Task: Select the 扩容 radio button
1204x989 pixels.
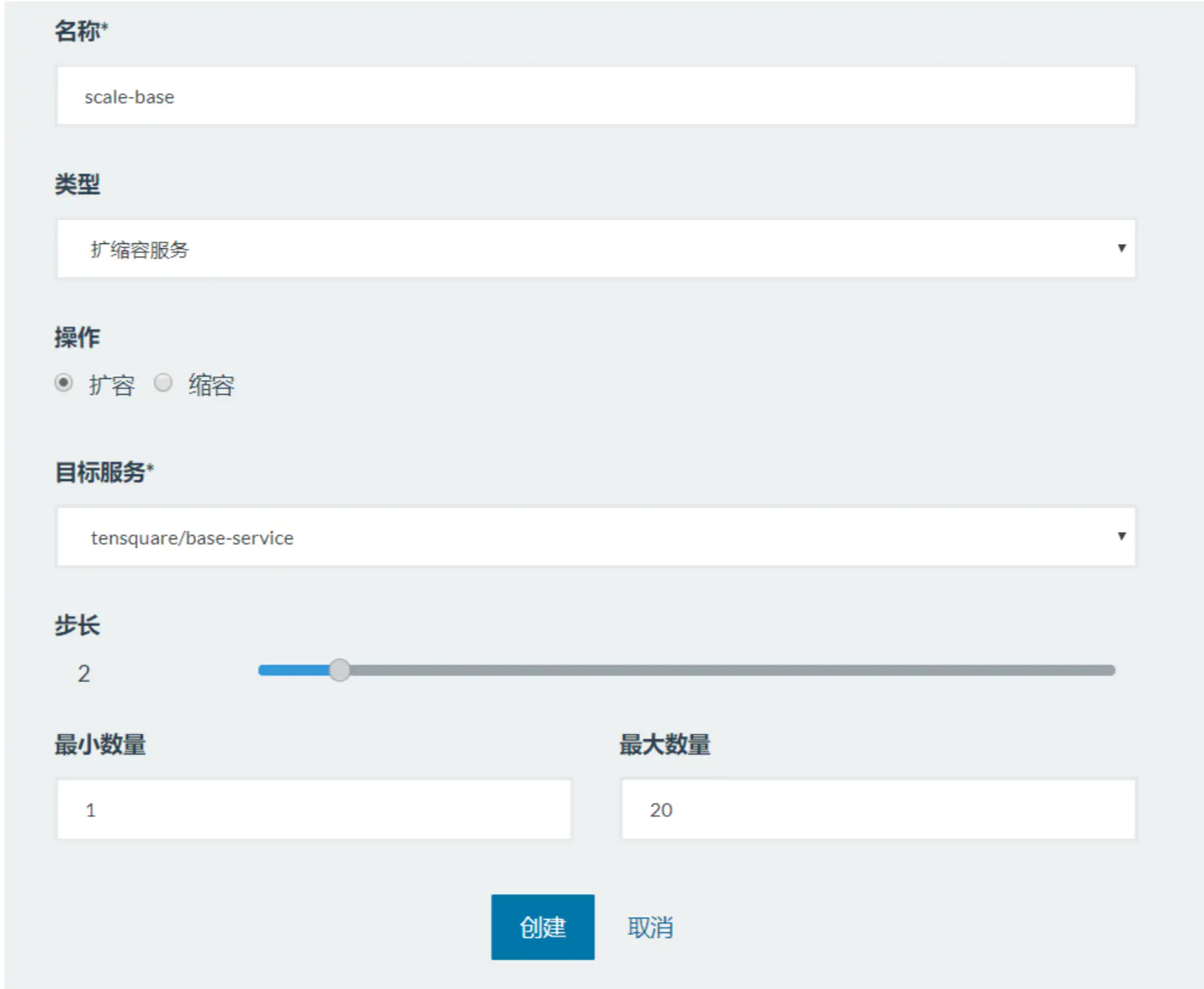Action: click(64, 384)
